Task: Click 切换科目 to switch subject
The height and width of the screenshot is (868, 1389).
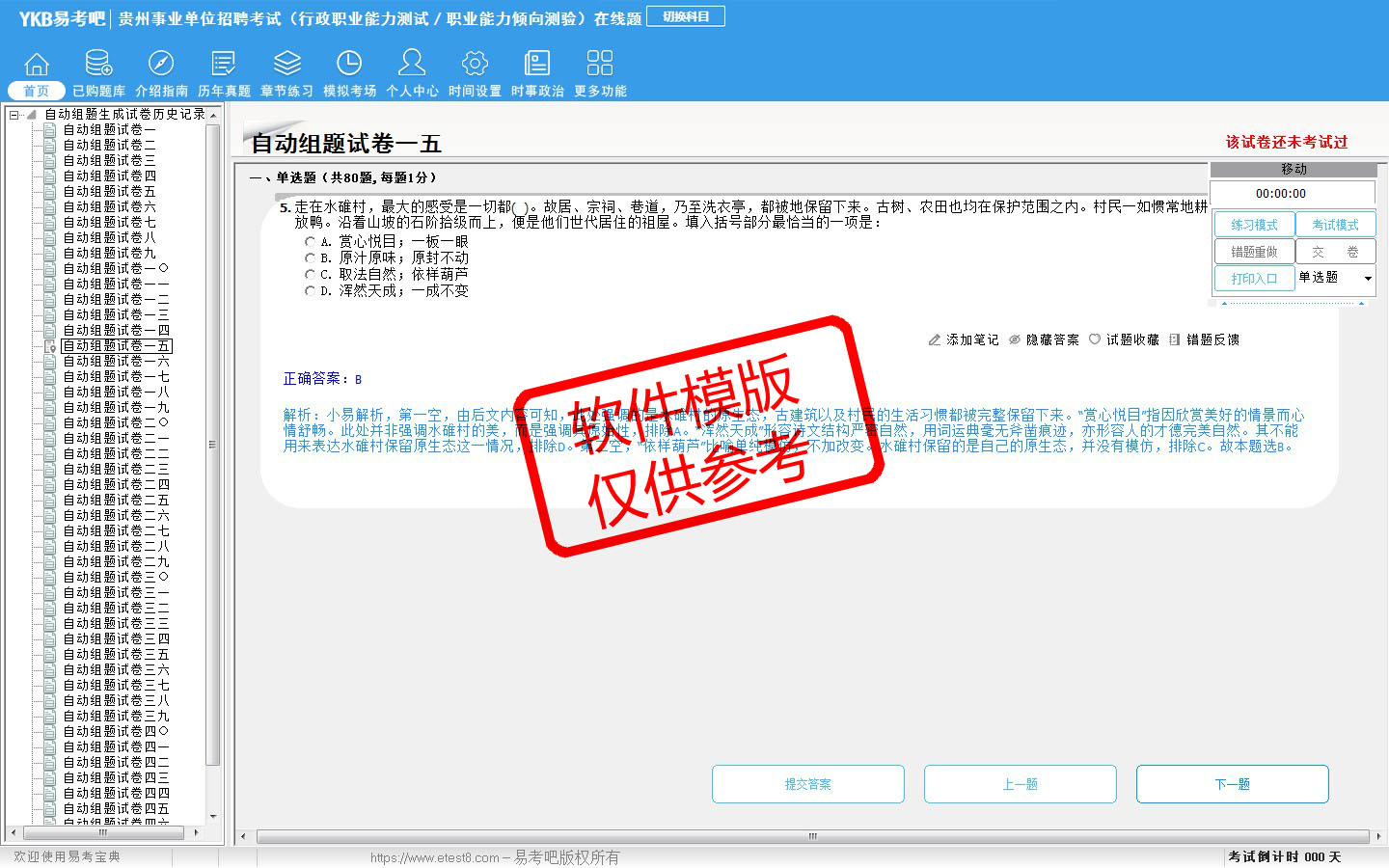Action: [686, 16]
